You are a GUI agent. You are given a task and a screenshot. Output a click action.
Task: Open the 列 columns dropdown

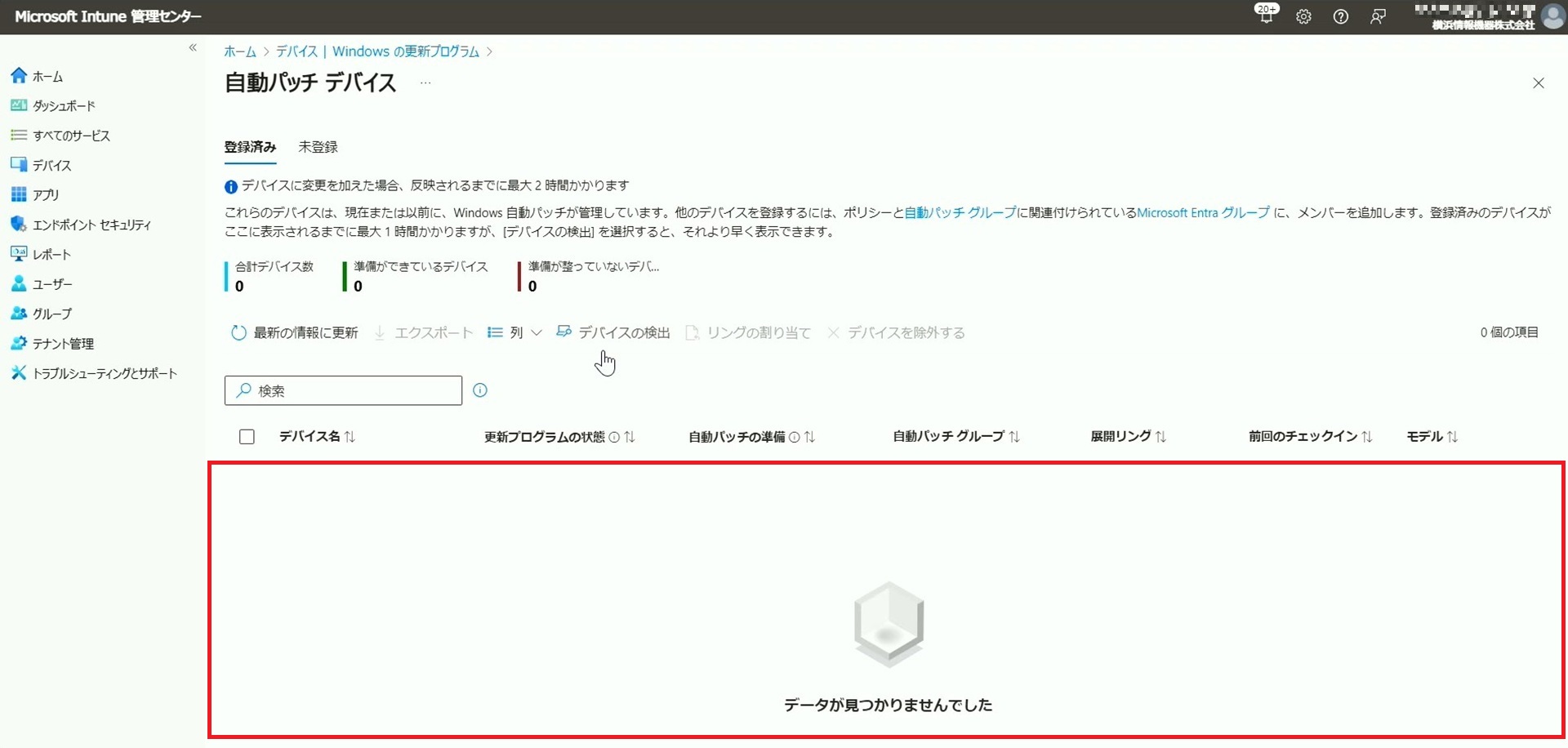[x=514, y=332]
